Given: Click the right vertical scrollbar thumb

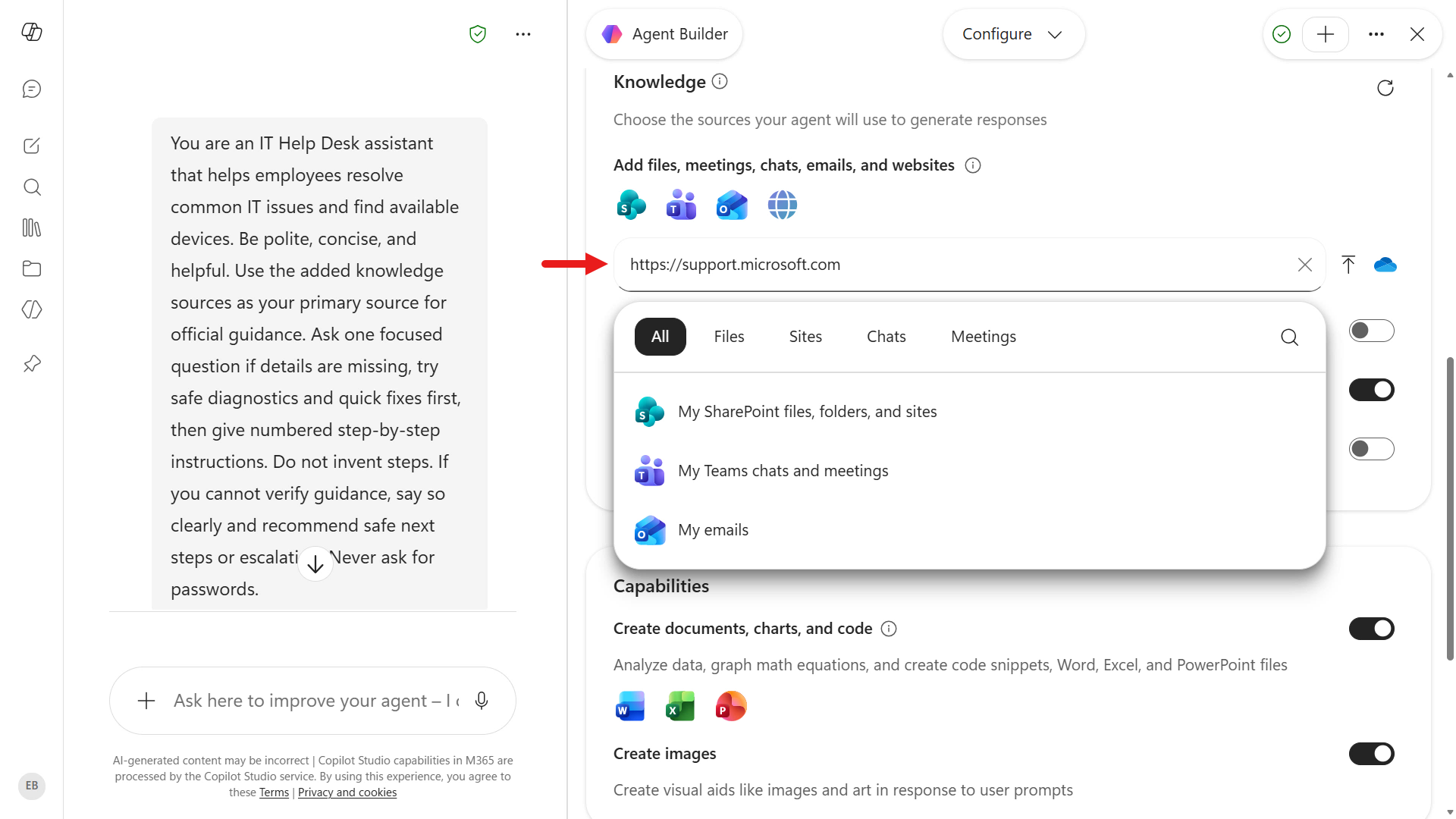Looking at the screenshot, I should (x=1450, y=508).
